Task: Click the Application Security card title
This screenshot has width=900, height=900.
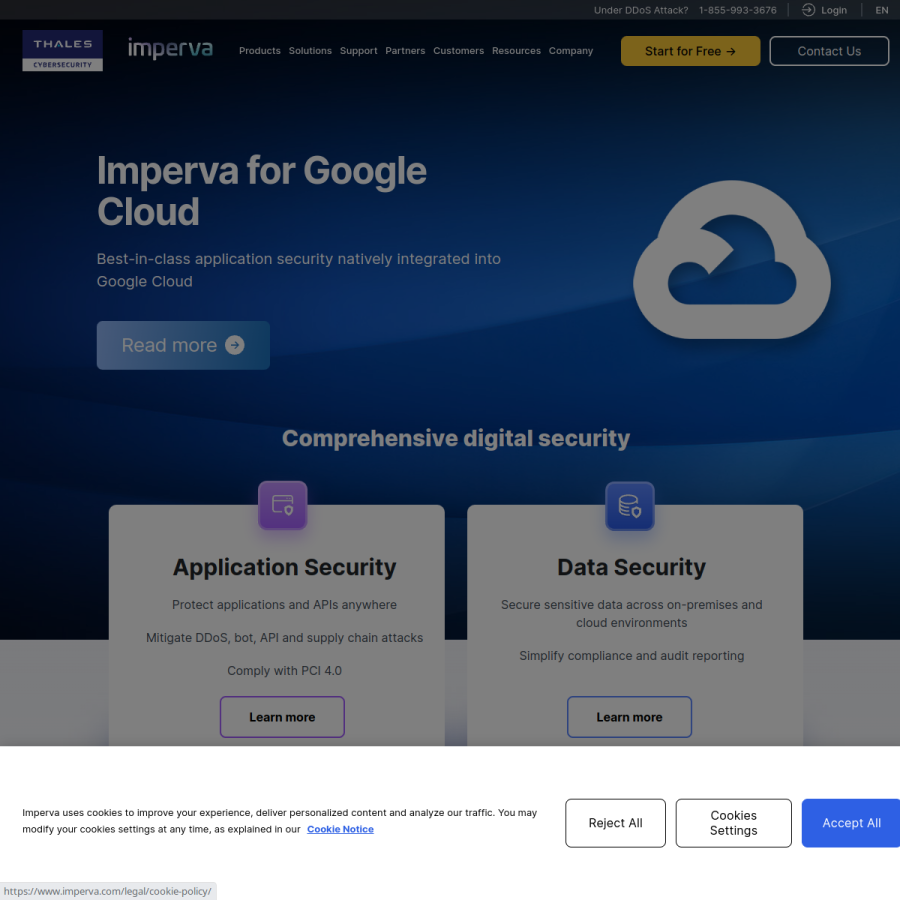Action: click(285, 567)
